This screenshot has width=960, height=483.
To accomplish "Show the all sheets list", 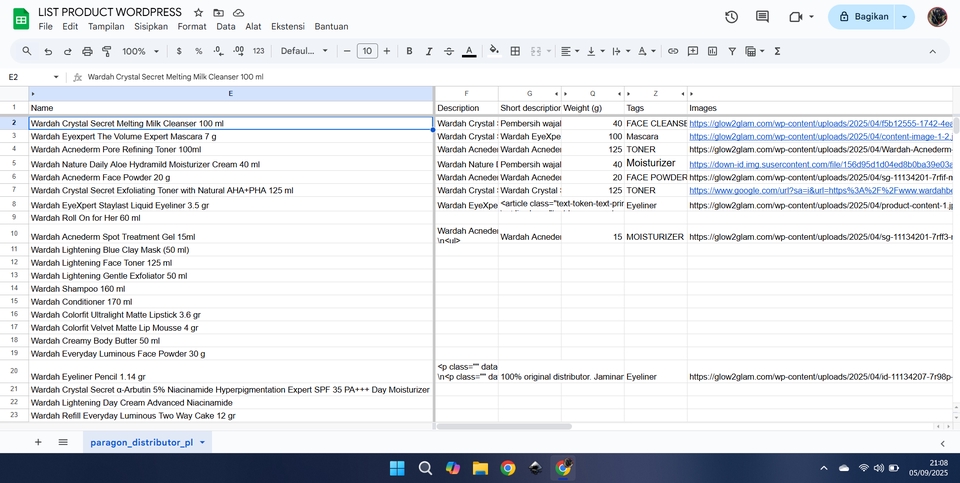I will [x=63, y=442].
